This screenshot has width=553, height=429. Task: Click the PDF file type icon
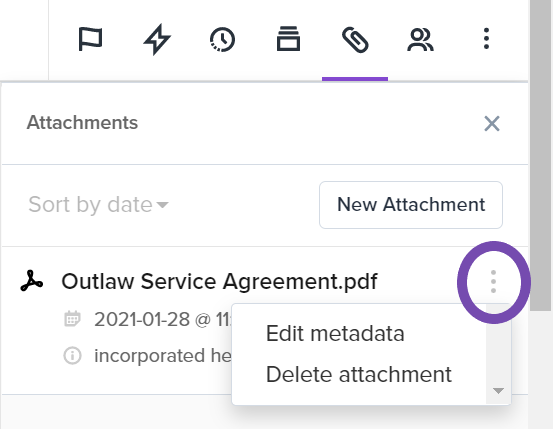click(32, 281)
